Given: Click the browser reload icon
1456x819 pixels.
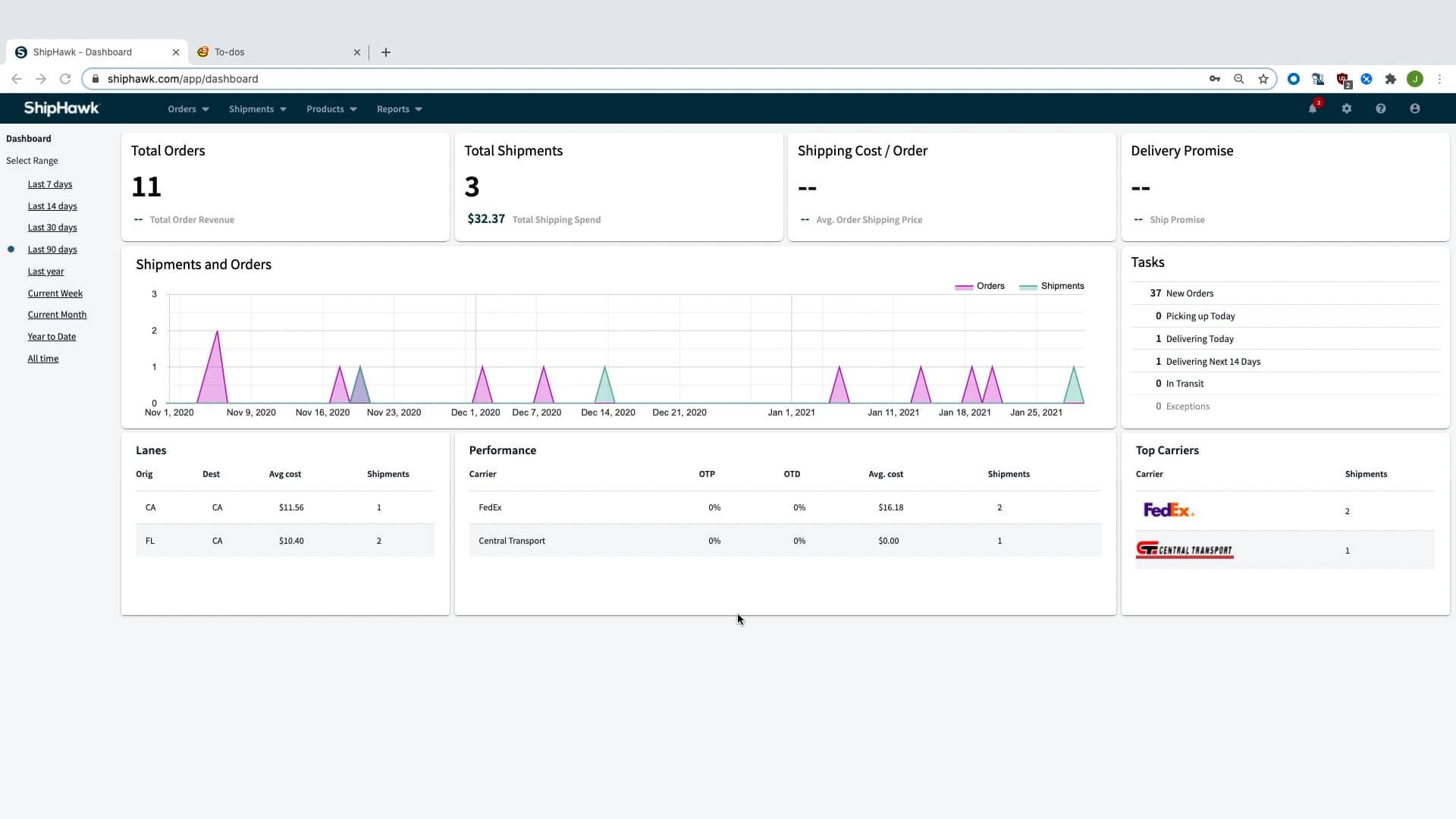Looking at the screenshot, I should [x=65, y=79].
